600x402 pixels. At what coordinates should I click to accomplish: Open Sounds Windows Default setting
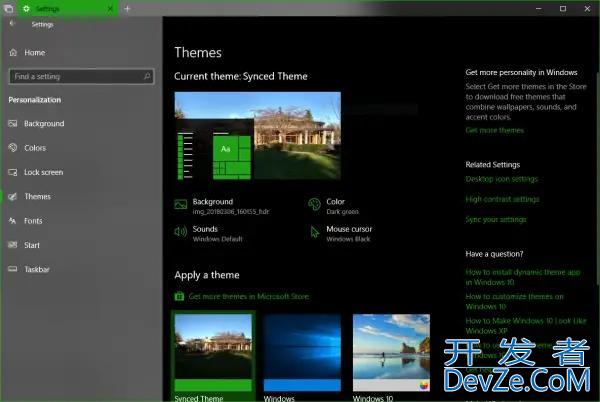(209, 233)
